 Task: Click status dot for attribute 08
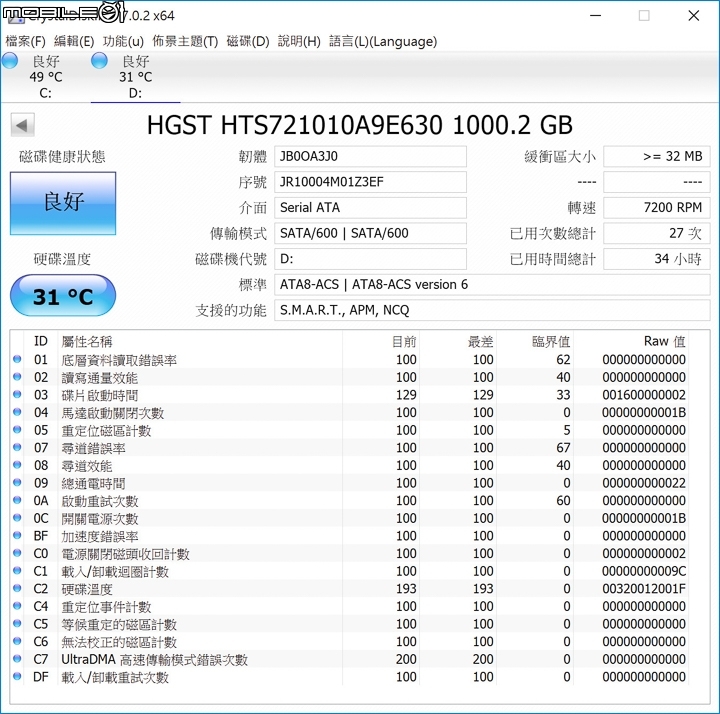pos(17,465)
